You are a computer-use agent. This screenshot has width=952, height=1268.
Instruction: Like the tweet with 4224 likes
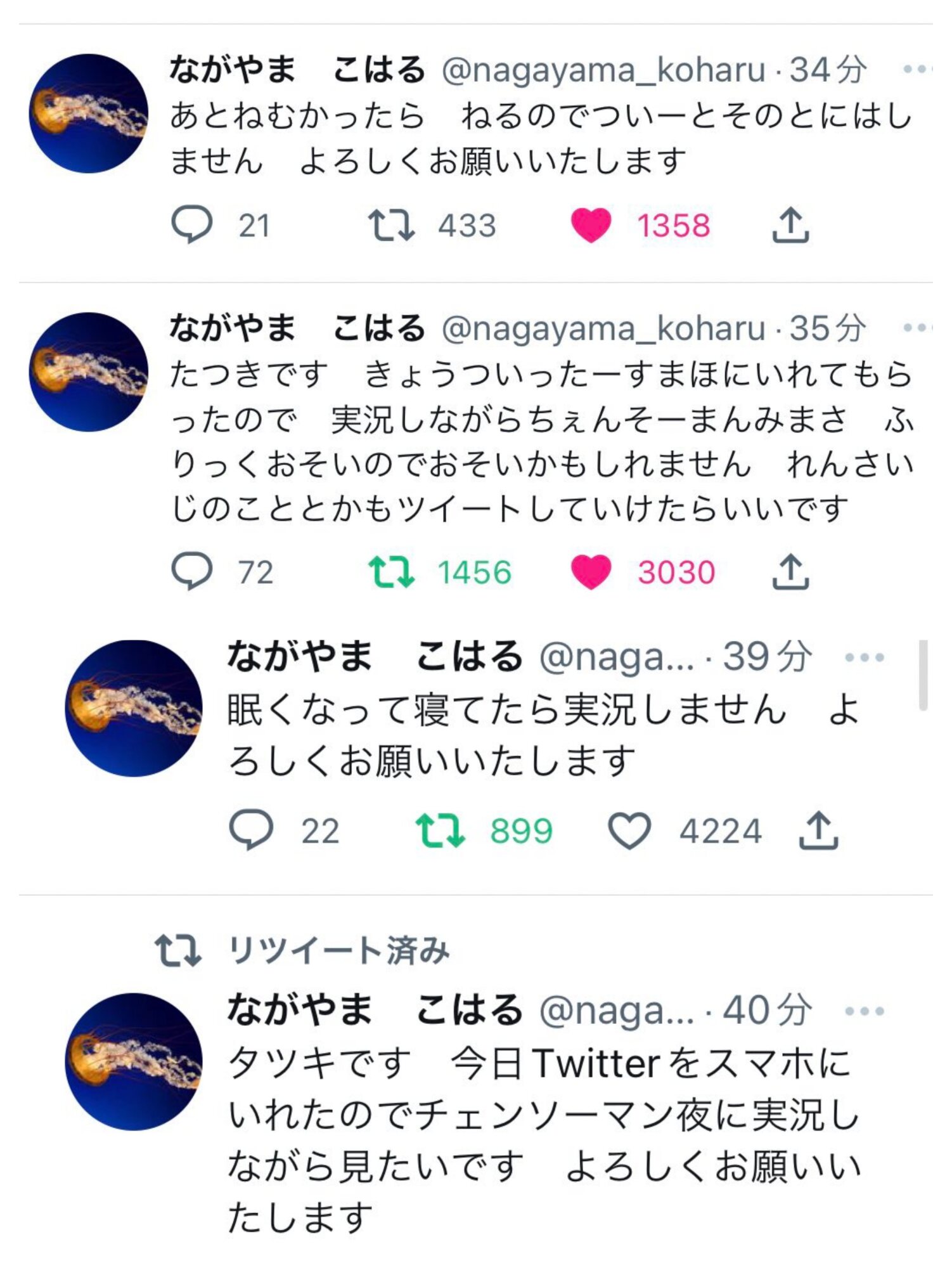click(629, 831)
